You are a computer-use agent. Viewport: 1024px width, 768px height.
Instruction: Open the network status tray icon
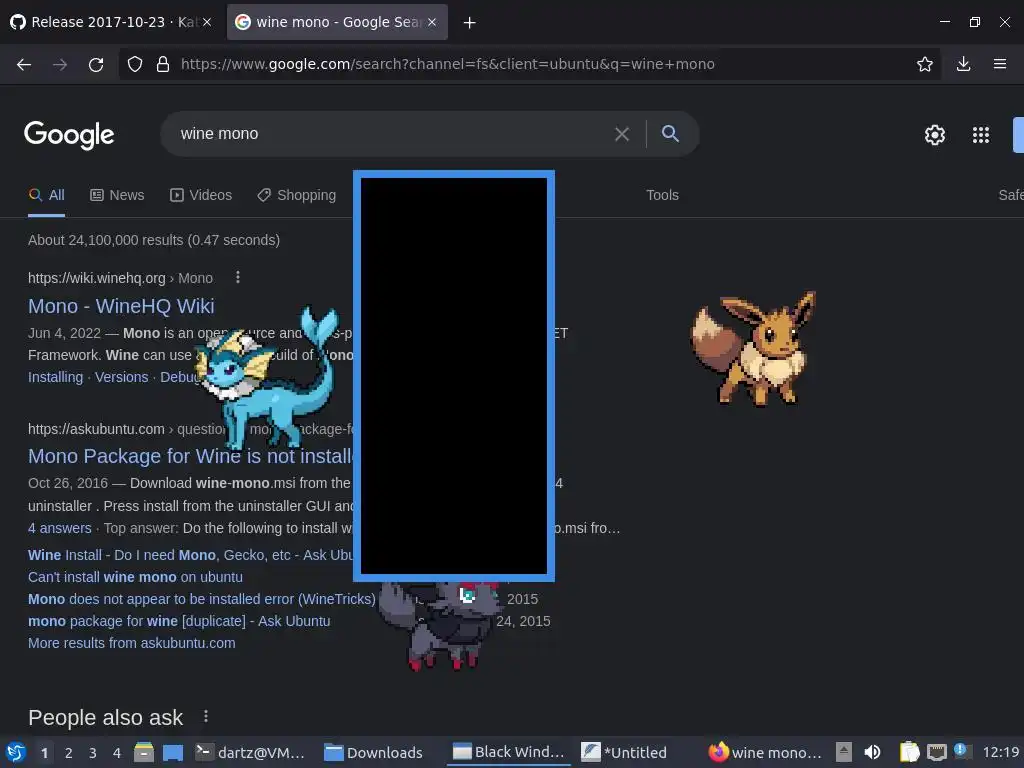[936, 752]
